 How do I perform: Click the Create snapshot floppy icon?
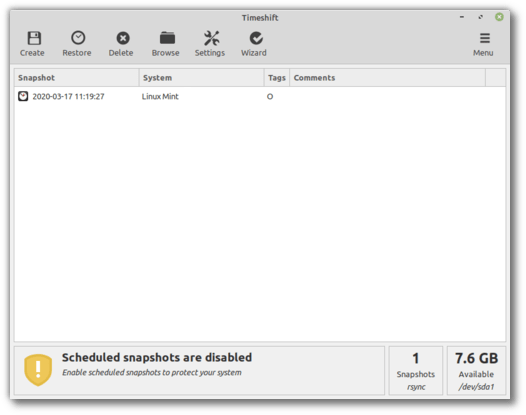point(34,38)
